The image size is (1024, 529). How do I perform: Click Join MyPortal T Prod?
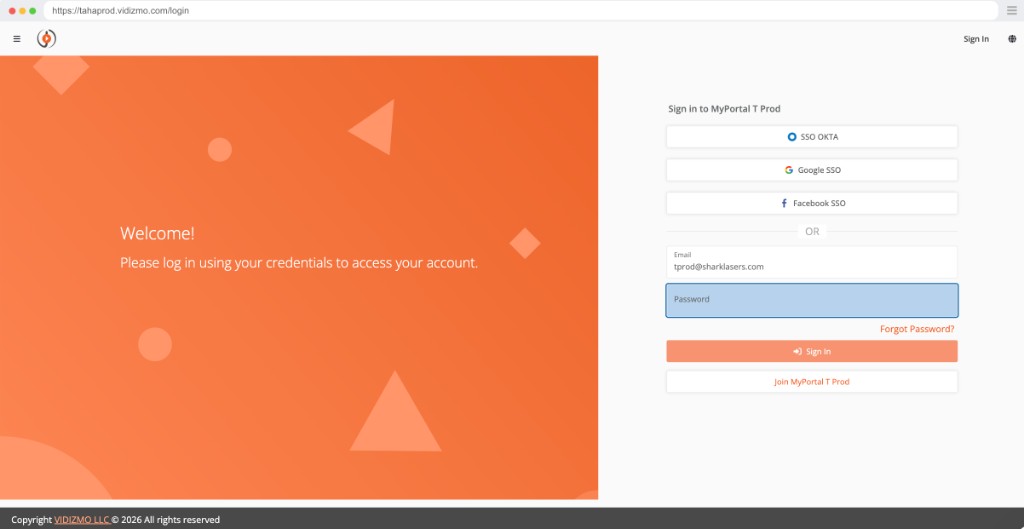[812, 382]
